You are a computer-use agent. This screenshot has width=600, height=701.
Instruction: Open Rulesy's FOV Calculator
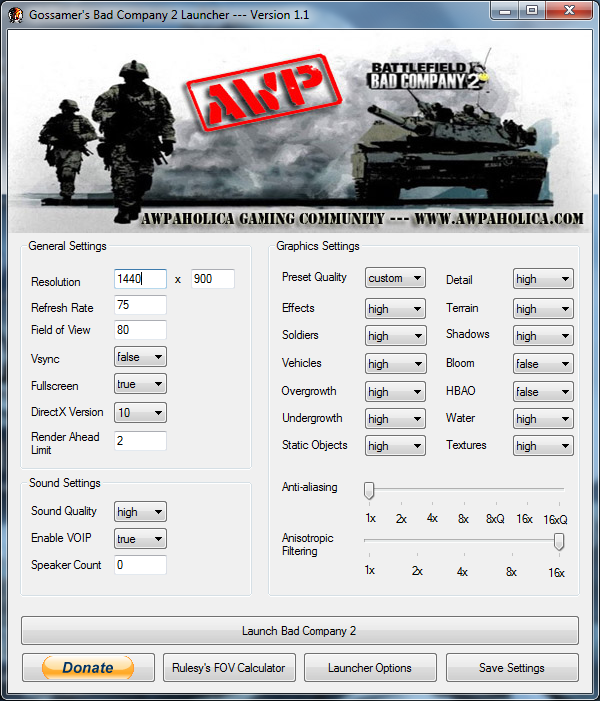coord(226,668)
